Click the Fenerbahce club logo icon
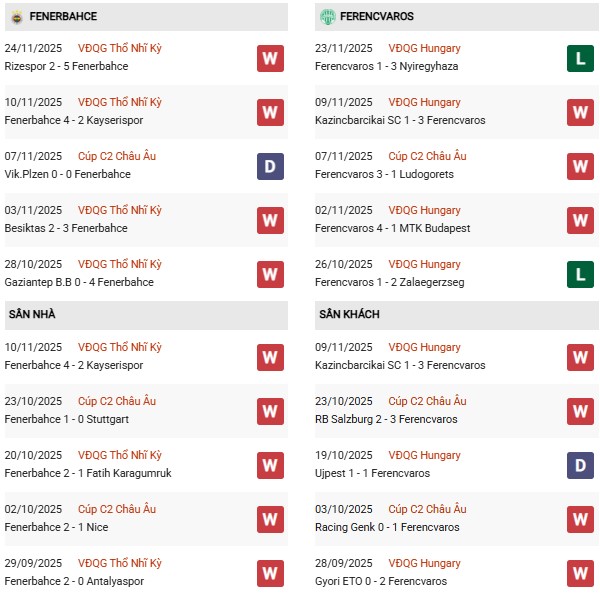Image resolution: width=600 pixels, height=594 pixels. point(14,17)
